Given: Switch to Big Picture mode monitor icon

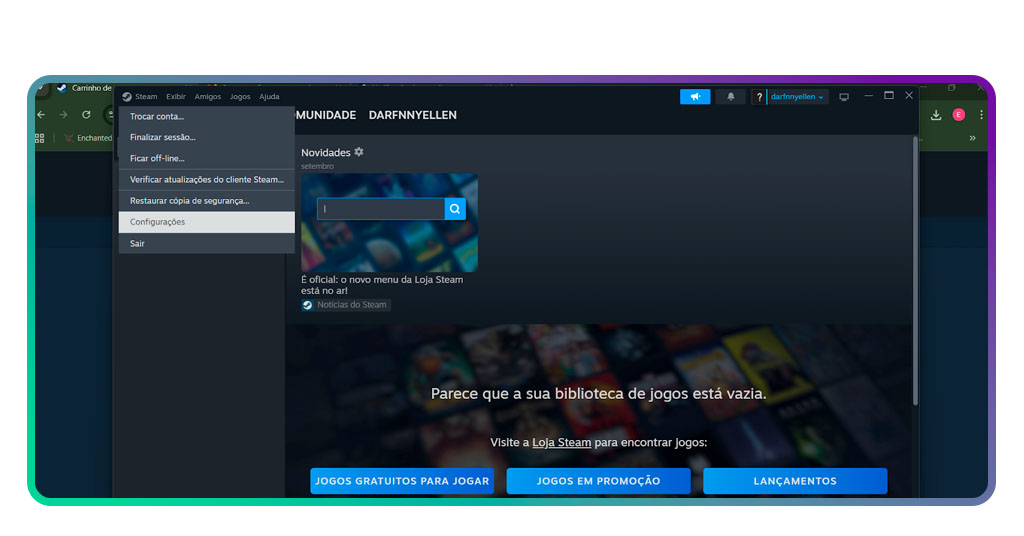Looking at the screenshot, I should click(844, 97).
